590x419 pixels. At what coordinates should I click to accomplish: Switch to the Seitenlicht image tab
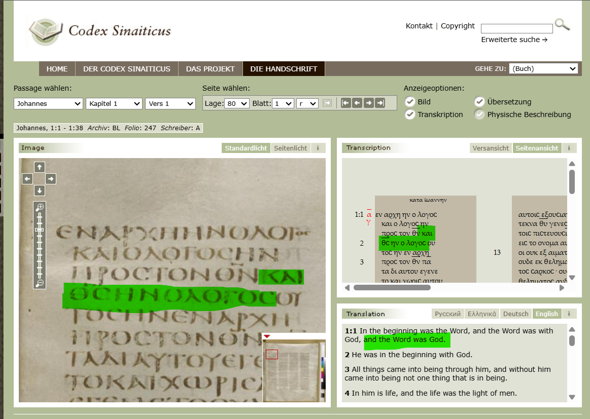290,148
